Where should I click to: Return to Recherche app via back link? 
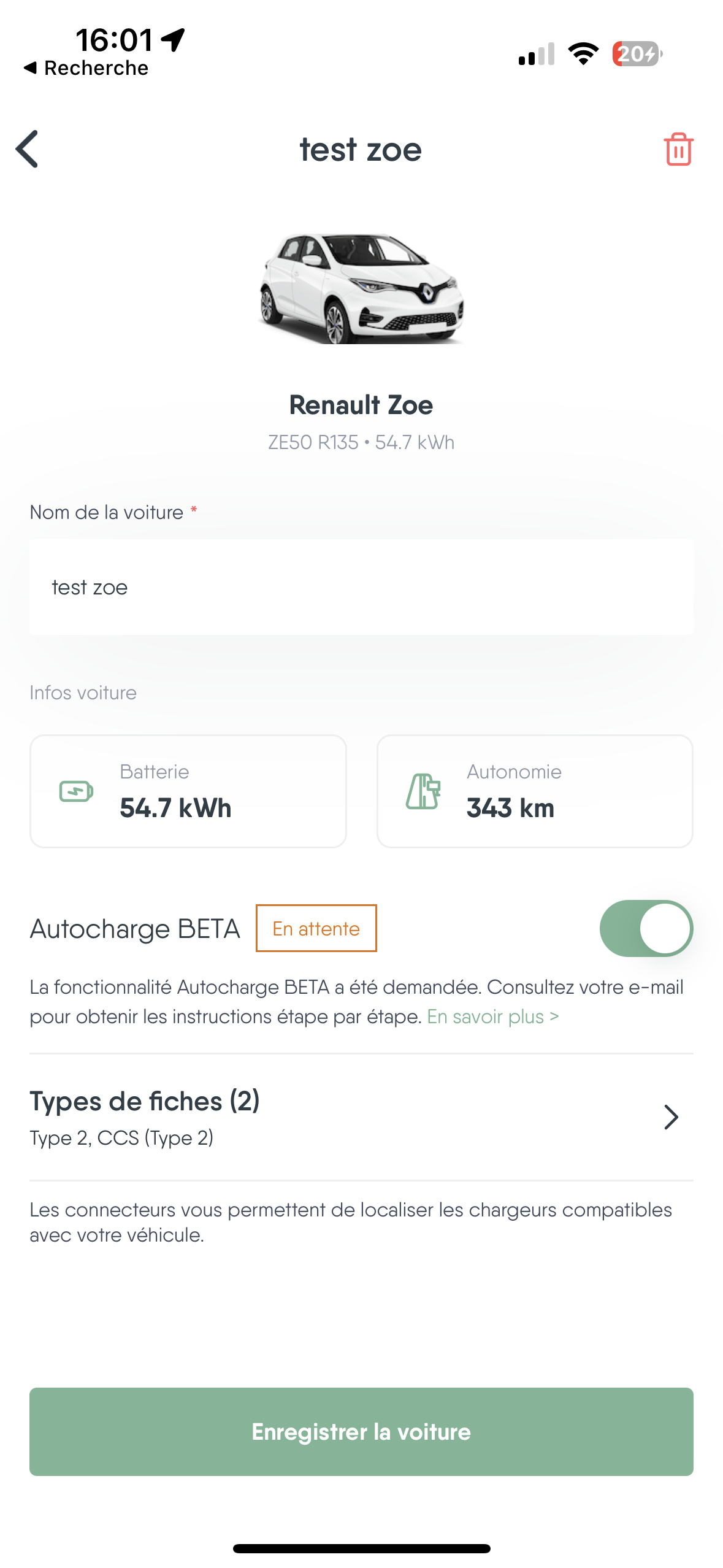[x=86, y=68]
